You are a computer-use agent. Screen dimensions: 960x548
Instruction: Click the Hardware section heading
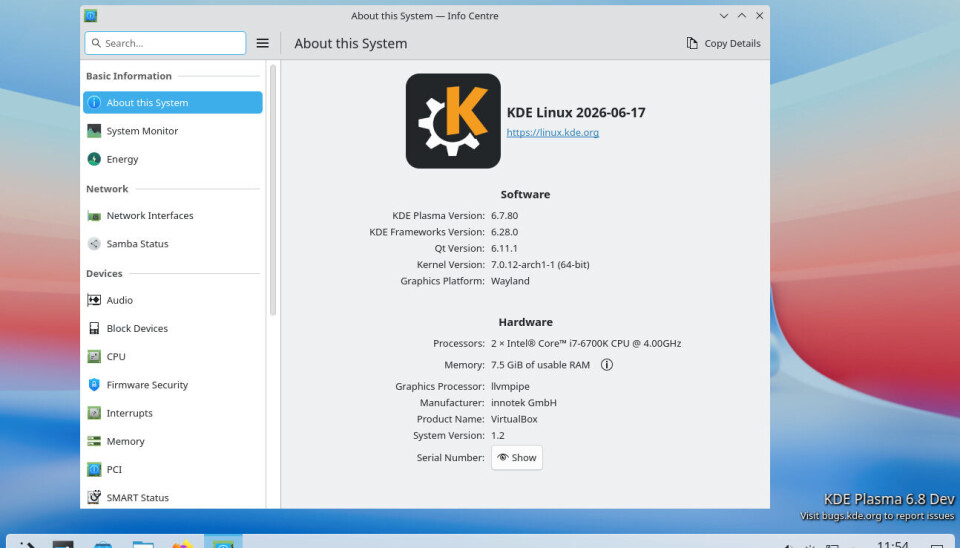(525, 322)
